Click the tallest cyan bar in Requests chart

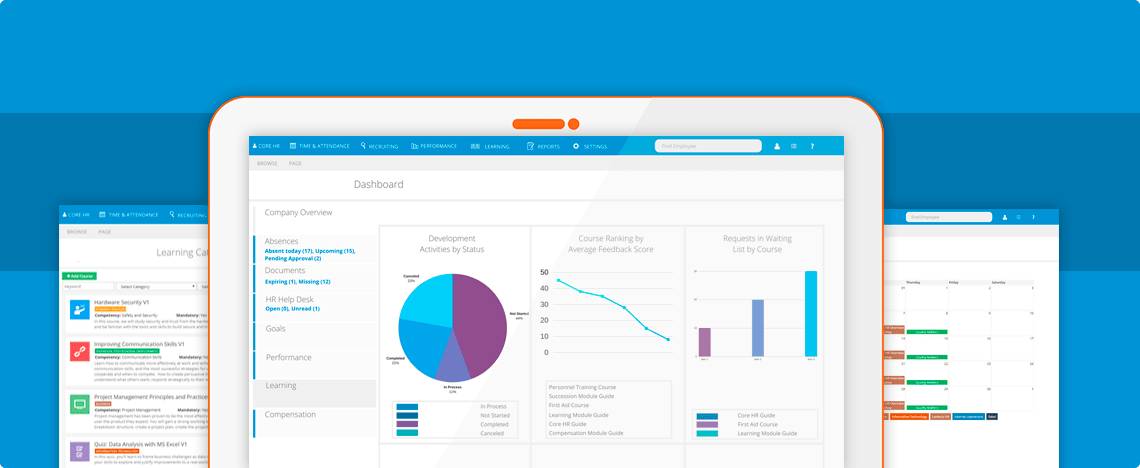811,314
